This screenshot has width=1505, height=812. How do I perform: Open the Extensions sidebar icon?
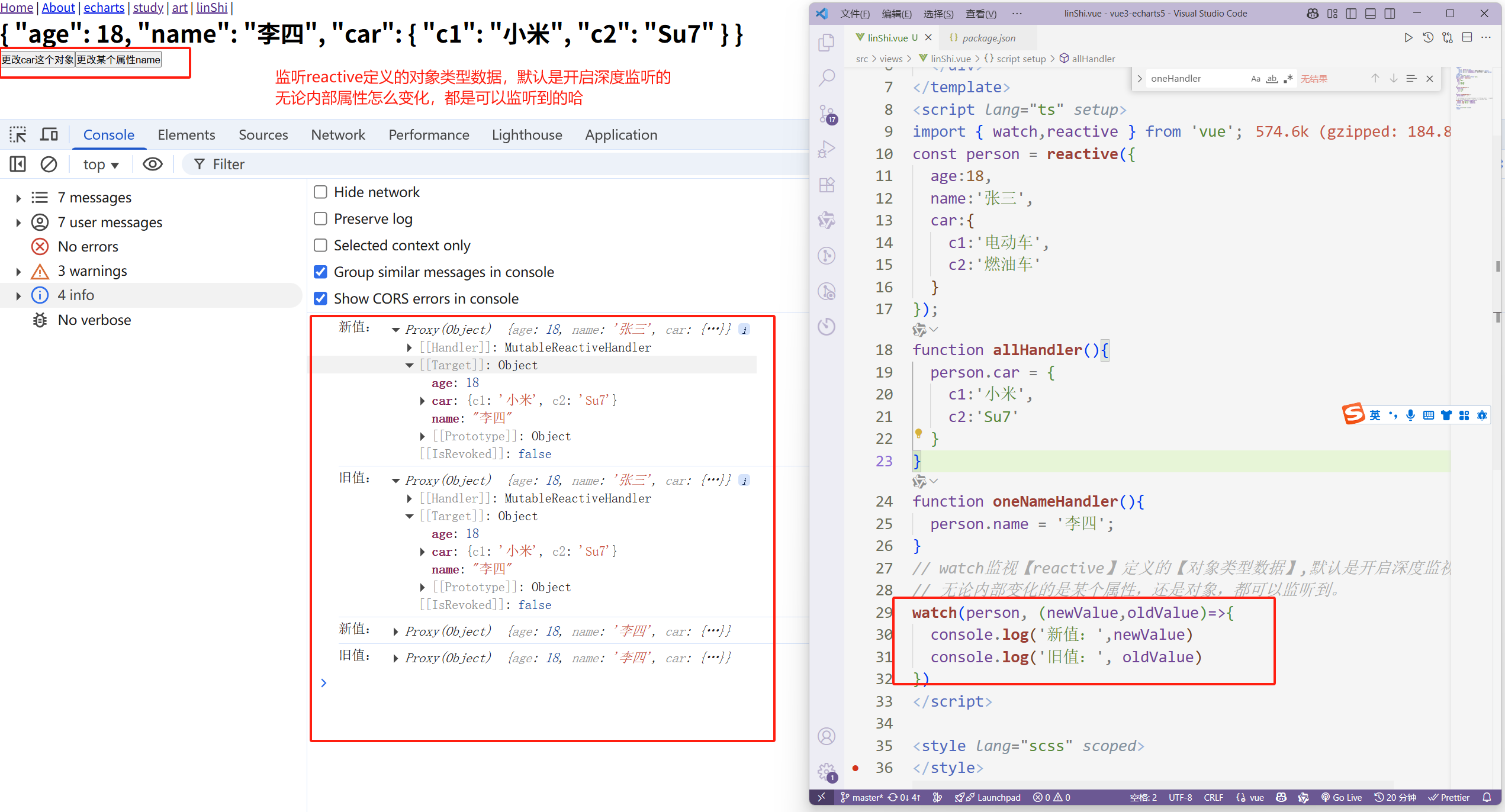point(827,185)
